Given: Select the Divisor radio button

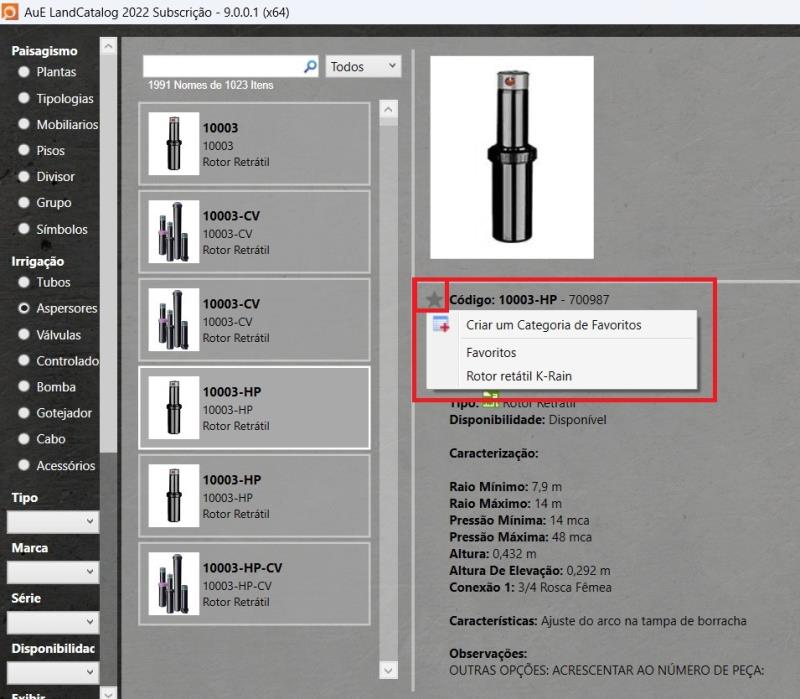Looking at the screenshot, I should pyautogui.click(x=23, y=177).
